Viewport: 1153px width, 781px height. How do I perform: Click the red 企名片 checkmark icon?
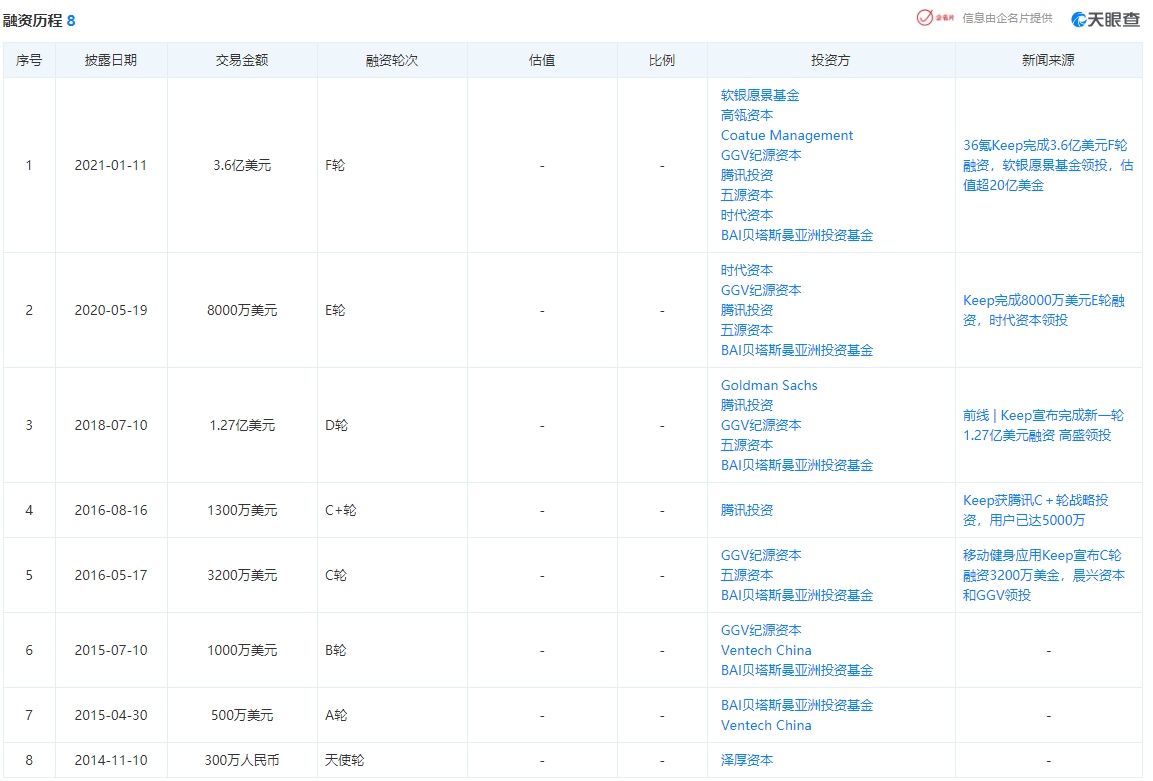pyautogui.click(x=924, y=18)
